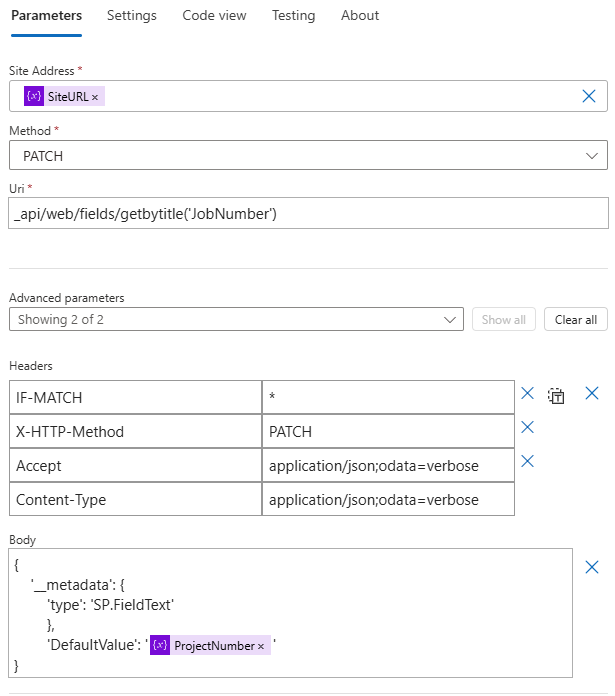Edit the Uri input field
Image resolution: width=615 pixels, height=696 pixels.
pyautogui.click(x=308, y=213)
